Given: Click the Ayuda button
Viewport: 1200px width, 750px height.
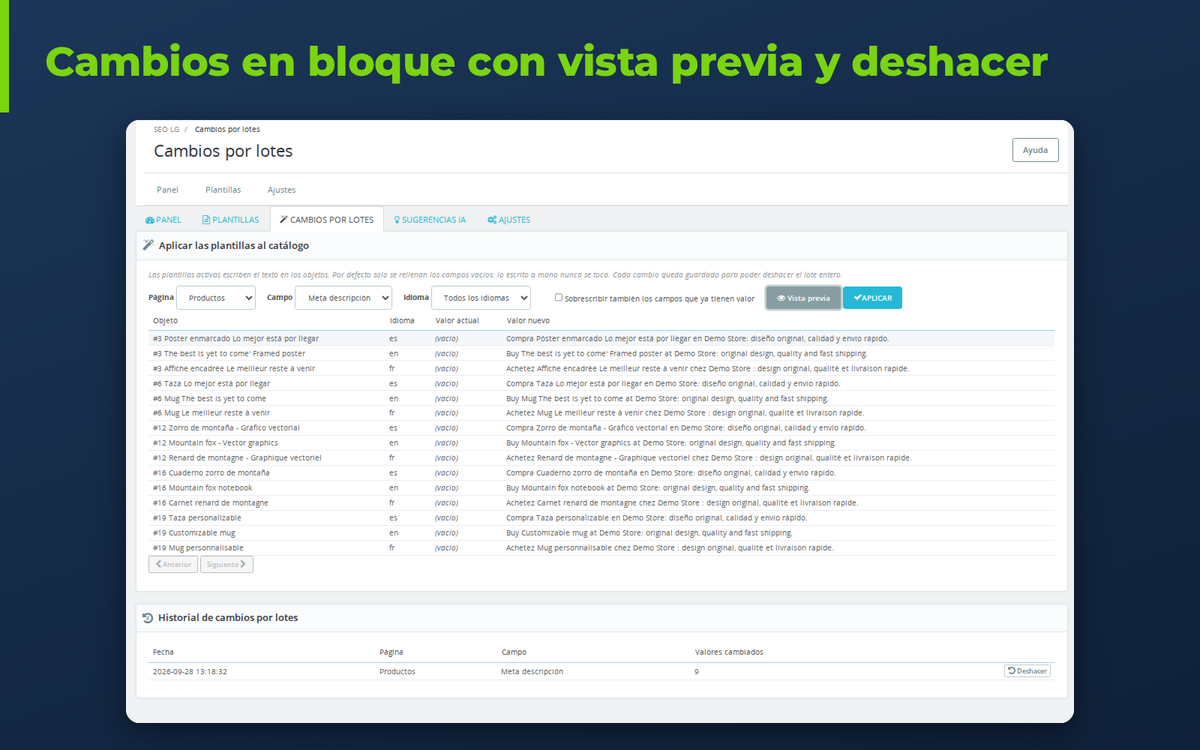Looking at the screenshot, I should coord(1035,150).
